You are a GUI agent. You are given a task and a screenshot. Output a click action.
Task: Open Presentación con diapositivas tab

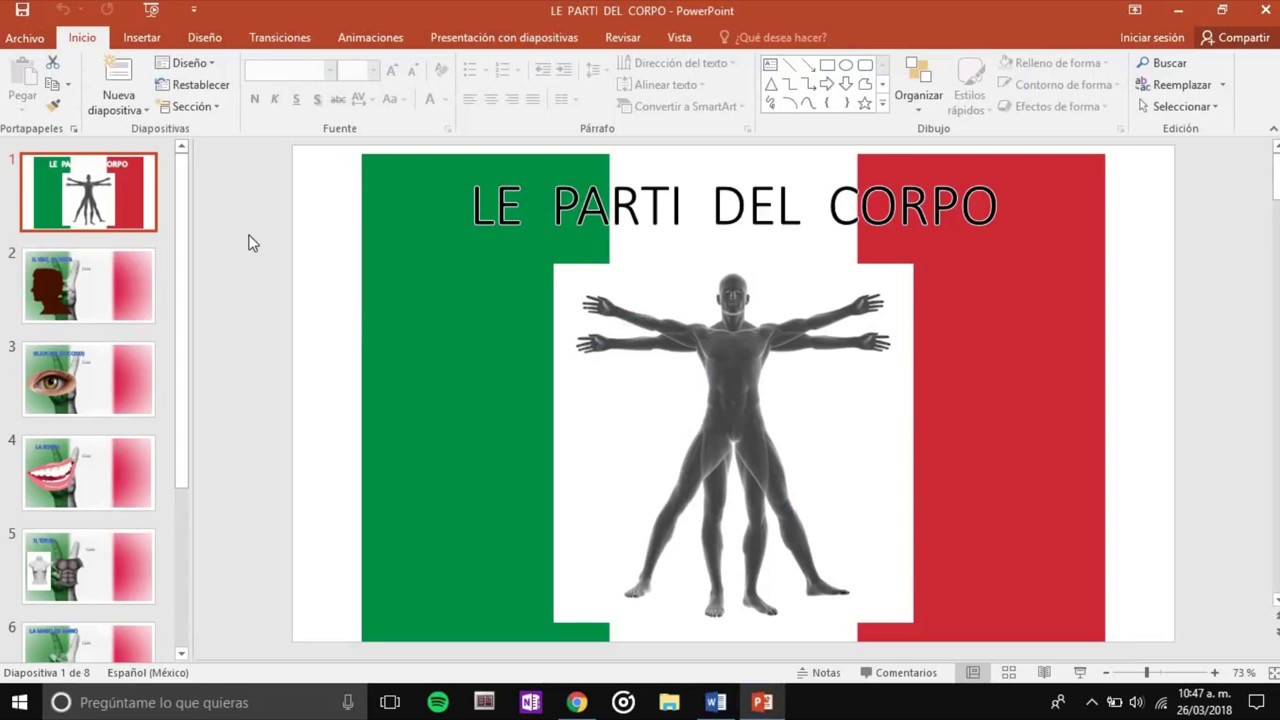click(x=504, y=38)
